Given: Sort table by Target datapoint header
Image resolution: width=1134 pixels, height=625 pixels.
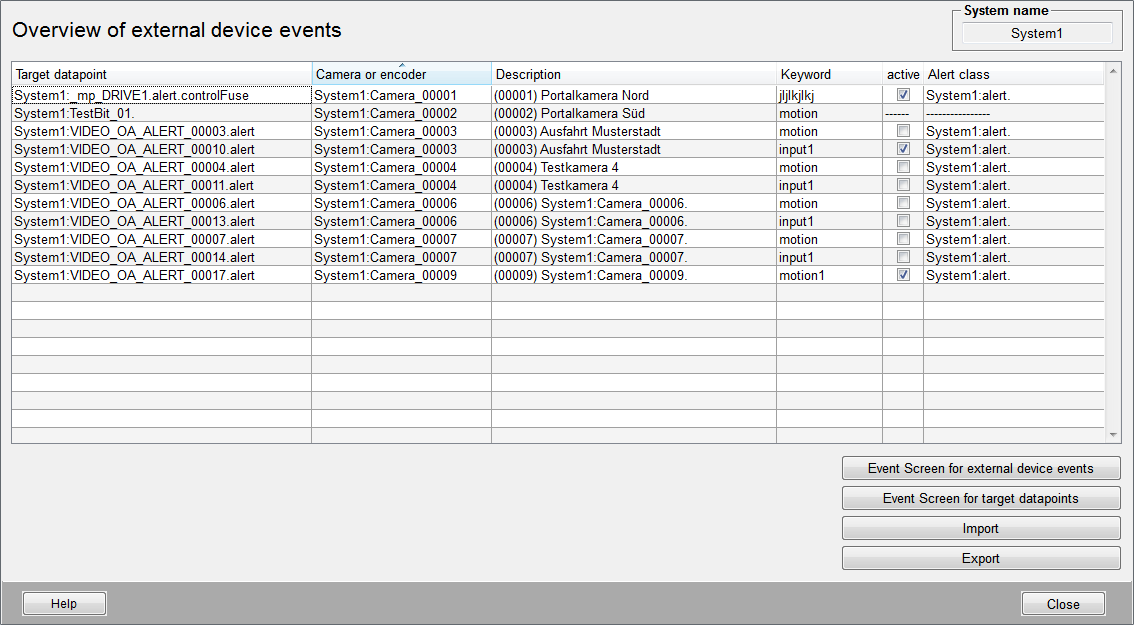Looking at the screenshot, I should pos(161,75).
